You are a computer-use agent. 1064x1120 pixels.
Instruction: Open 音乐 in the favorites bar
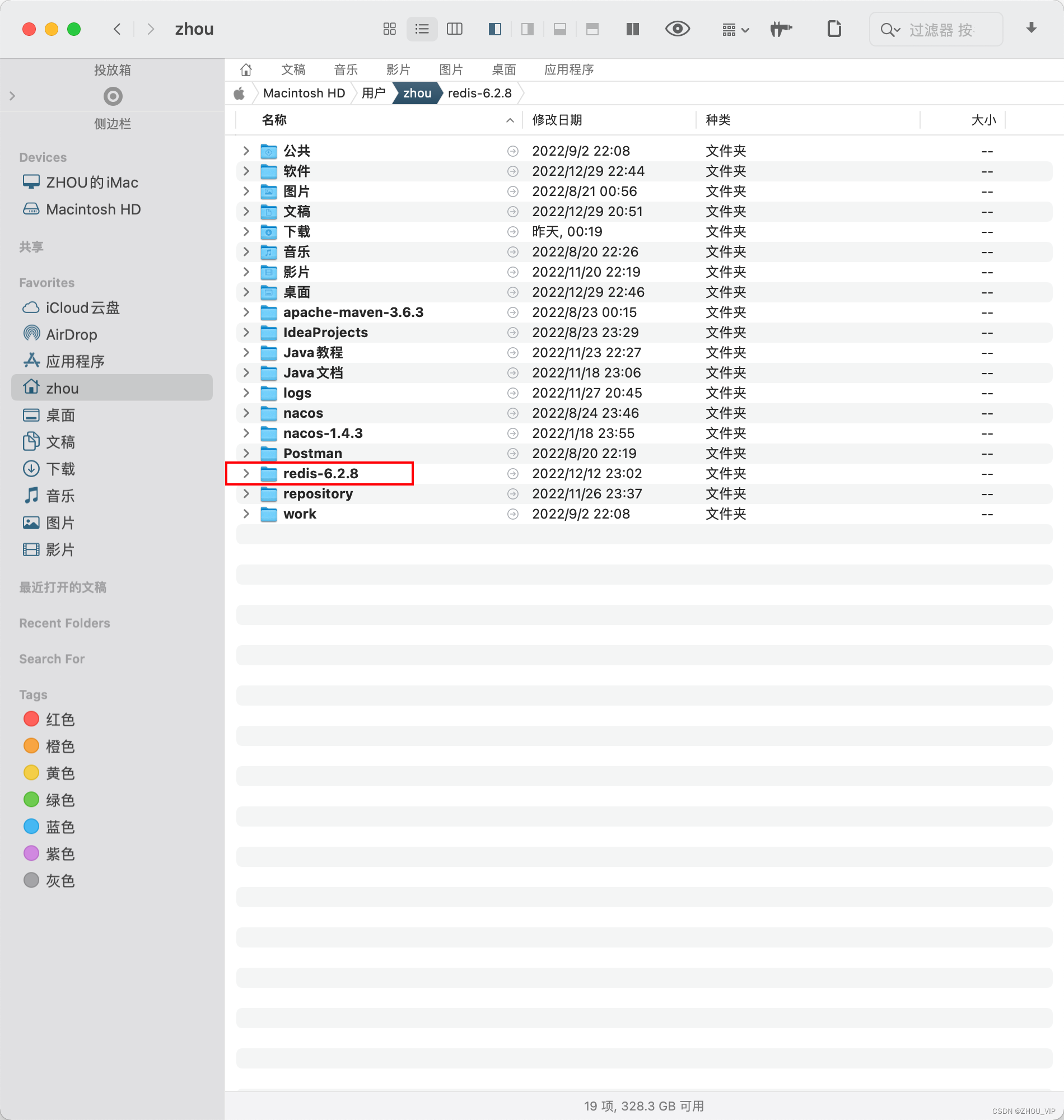pos(346,70)
